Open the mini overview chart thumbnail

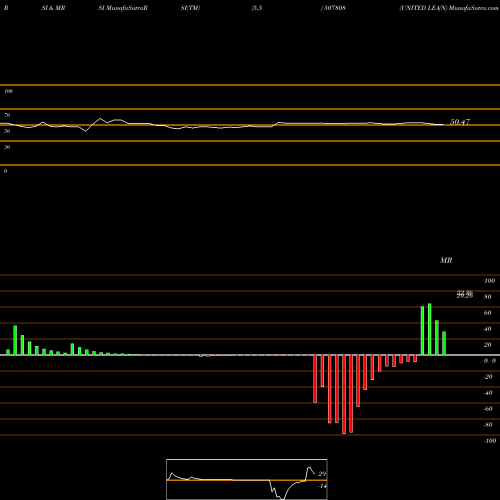(x=247, y=479)
